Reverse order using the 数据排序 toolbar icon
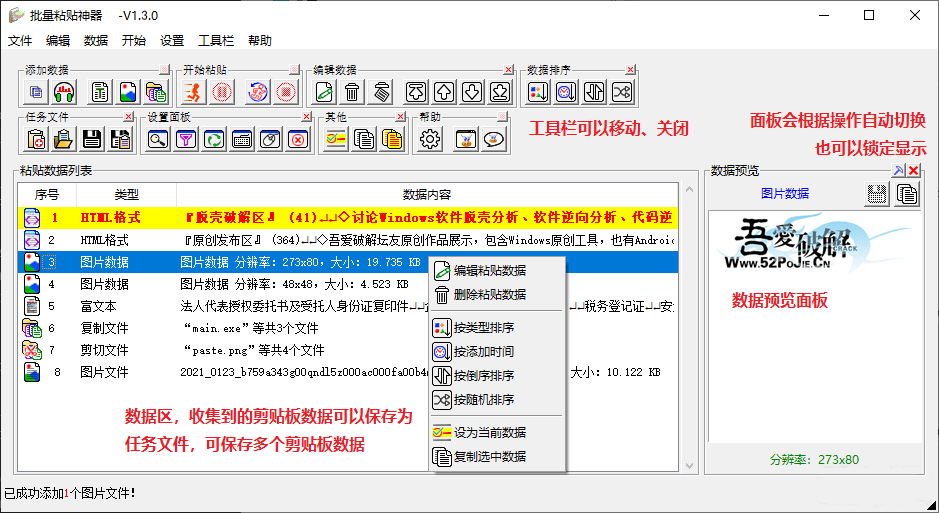The image size is (939, 513). tap(594, 92)
